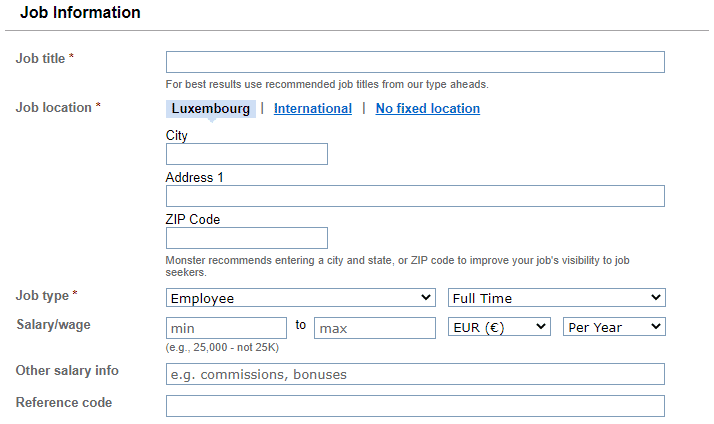Click the Reference code input field
This screenshot has width=714, height=424.
(415, 406)
